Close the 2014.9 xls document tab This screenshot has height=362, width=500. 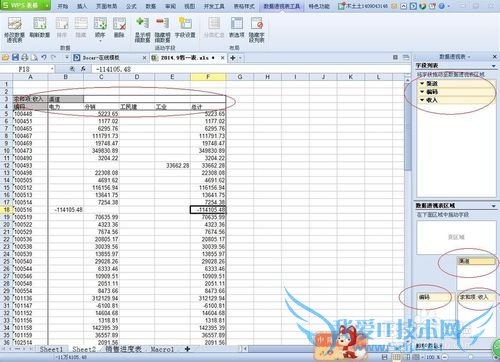tap(223, 58)
